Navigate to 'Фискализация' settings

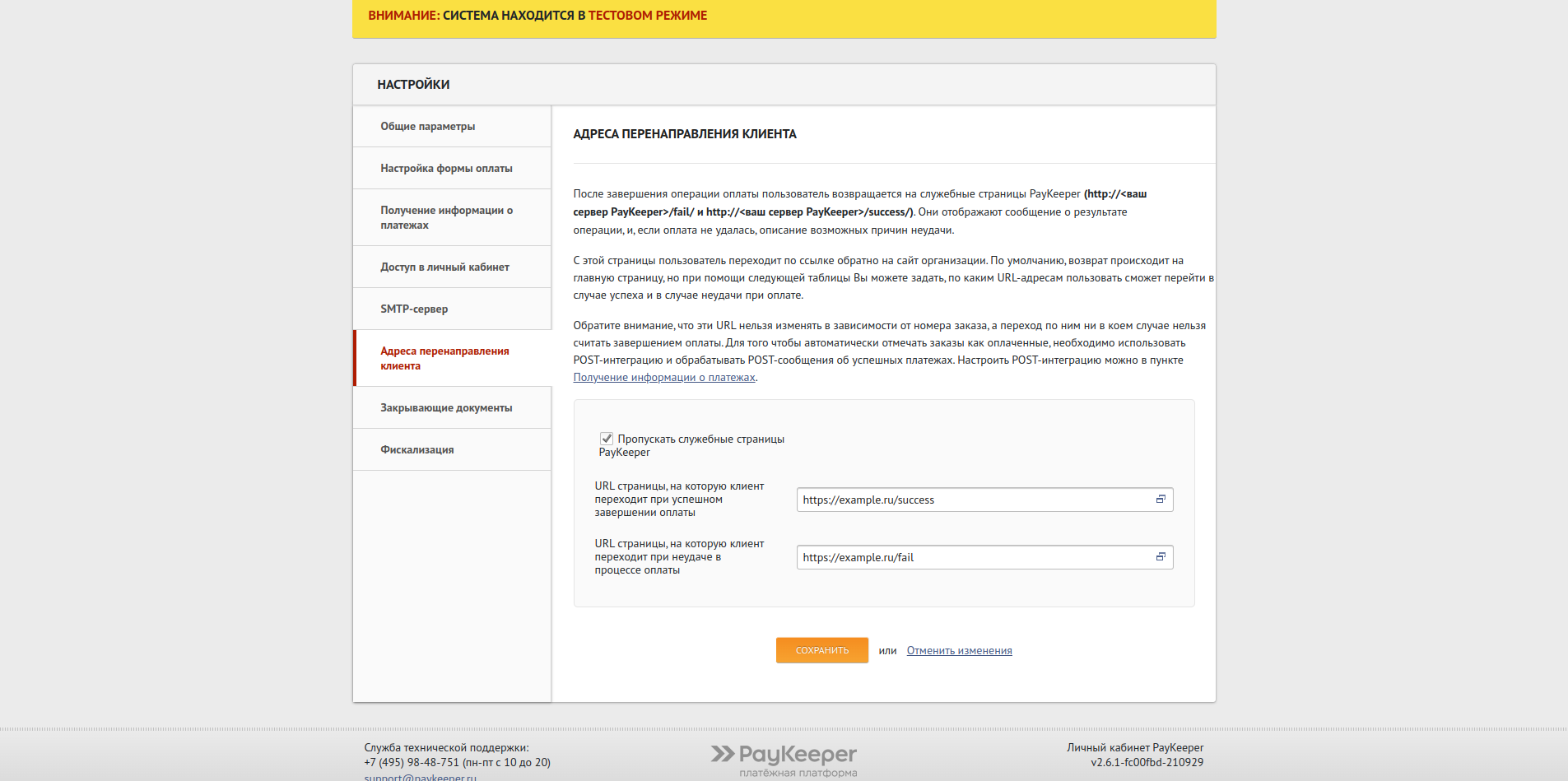(416, 450)
